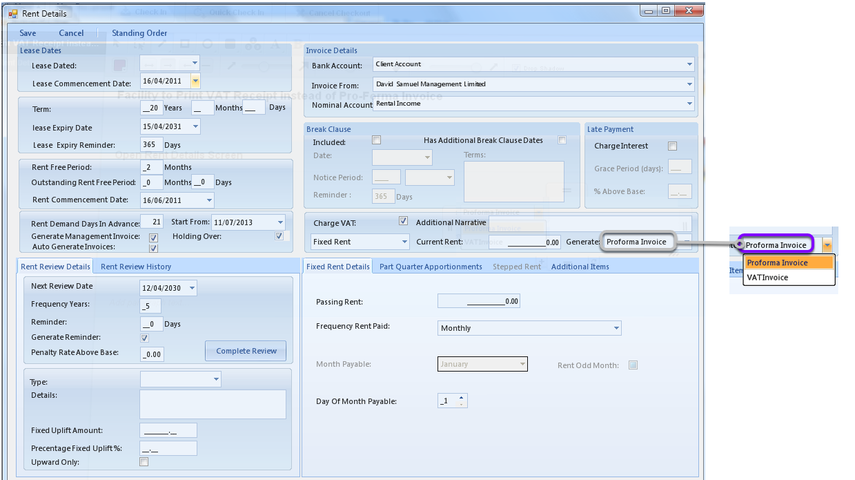Open the Lease Commencement Date calendar dropdown
This screenshot has height=480, width=855.
[x=195, y=81]
